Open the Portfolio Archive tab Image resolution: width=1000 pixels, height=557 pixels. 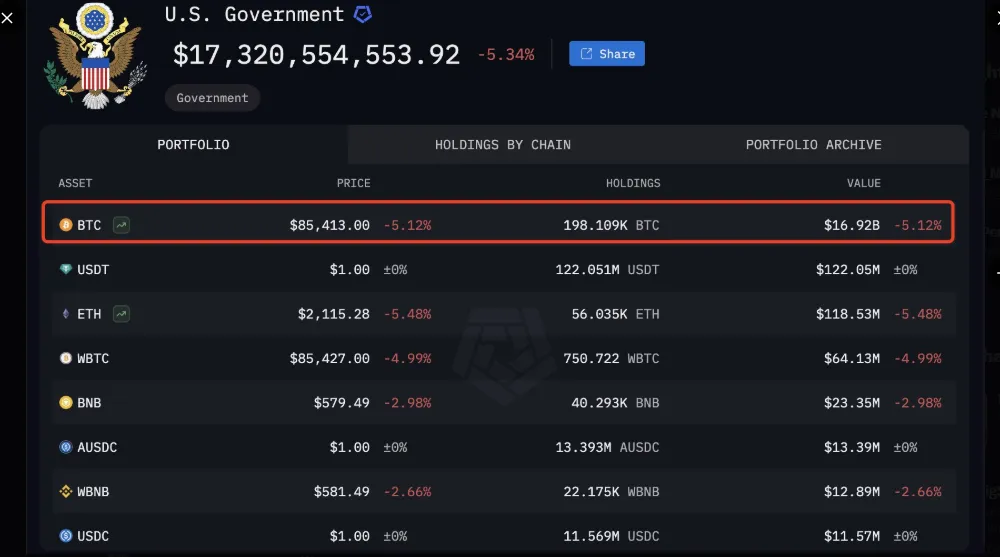point(813,145)
